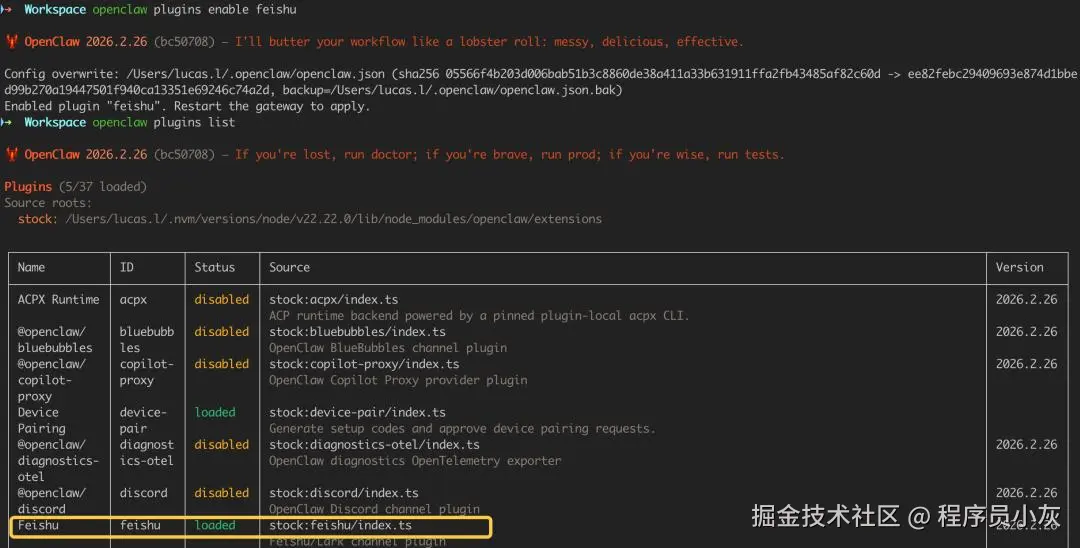Click 'stock:bluebubbles/index.ts' source entry
Viewport: 1080px width, 548px height.
[x=357, y=332]
